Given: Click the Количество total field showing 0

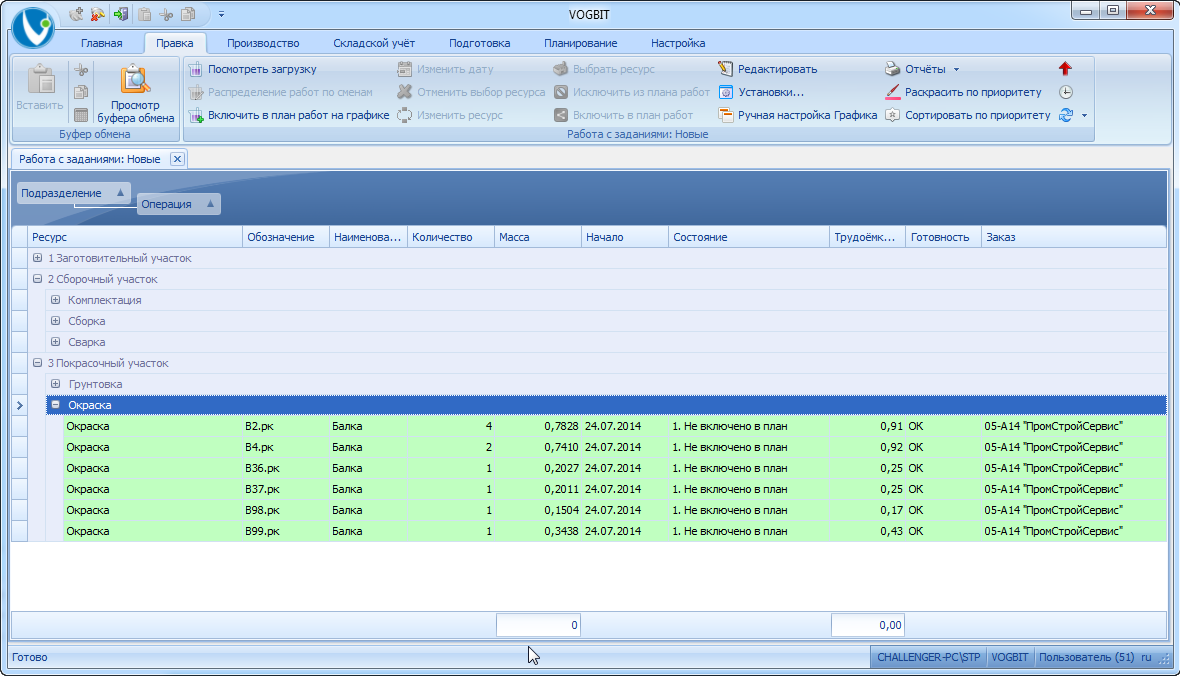Looking at the screenshot, I should [538, 625].
